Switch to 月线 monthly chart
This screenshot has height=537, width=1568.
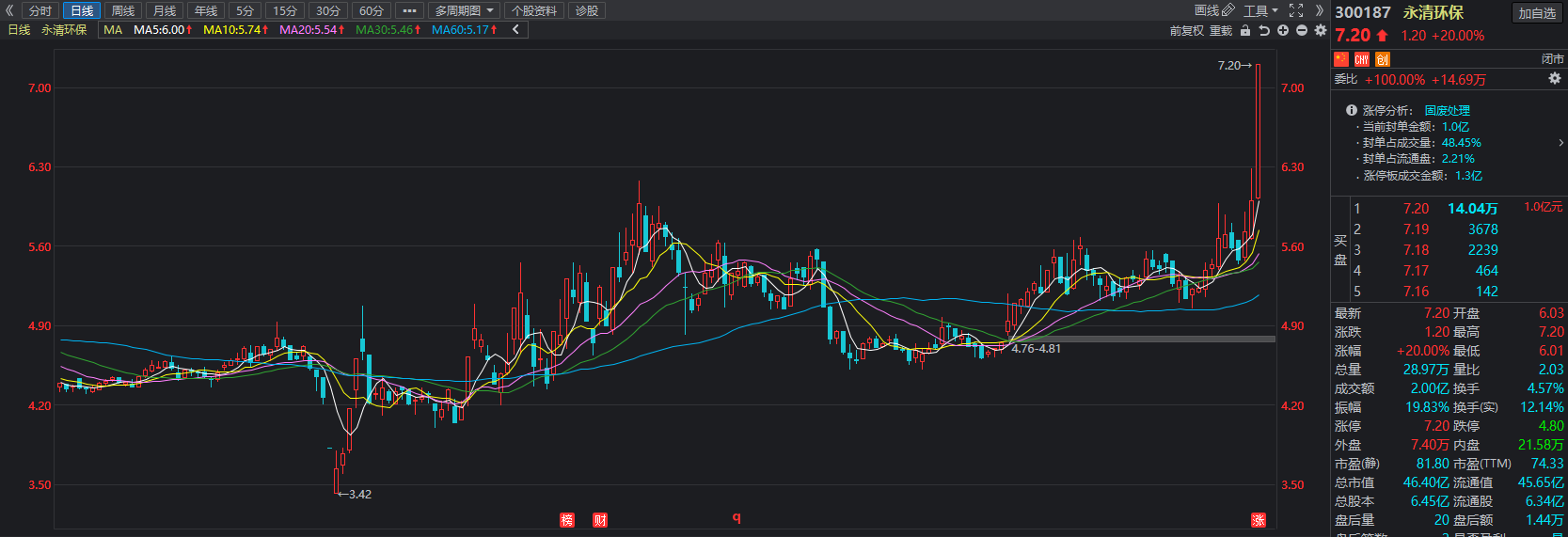[x=165, y=10]
